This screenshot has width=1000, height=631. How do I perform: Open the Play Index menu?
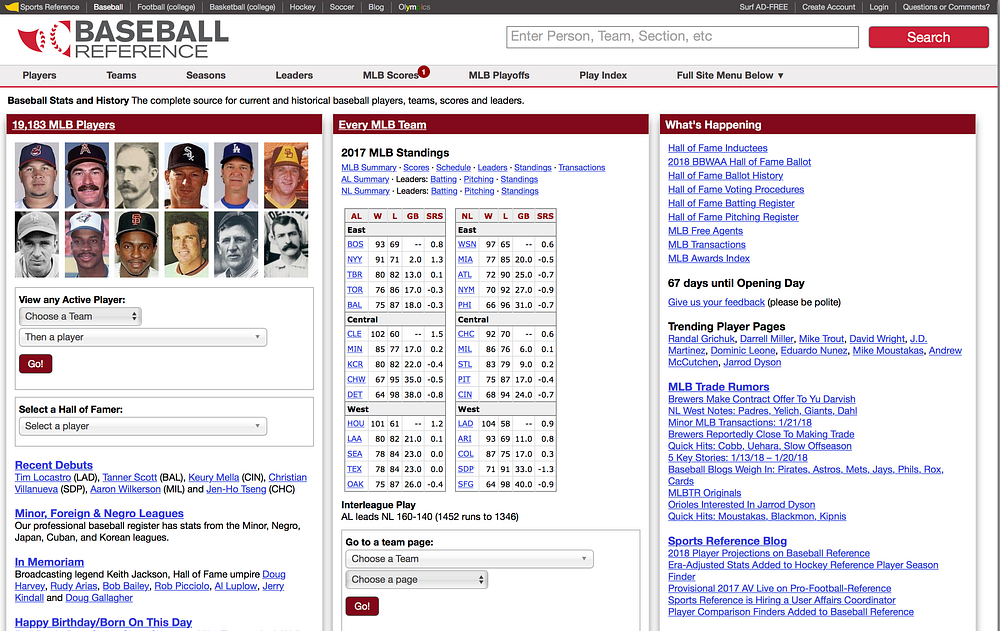(603, 75)
